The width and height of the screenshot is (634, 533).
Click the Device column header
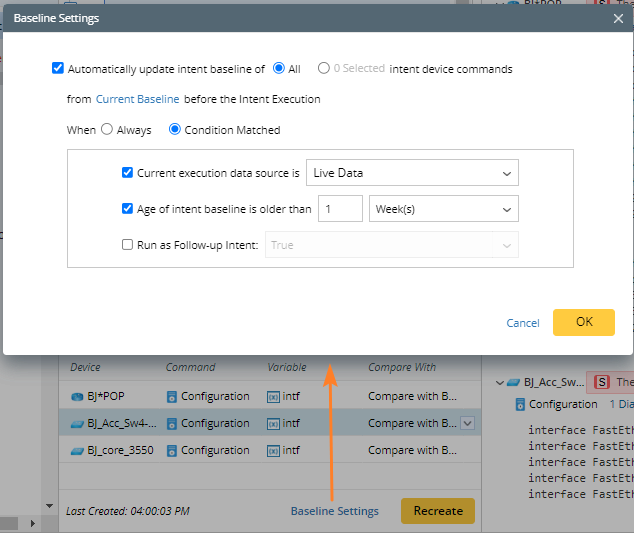tap(85, 367)
